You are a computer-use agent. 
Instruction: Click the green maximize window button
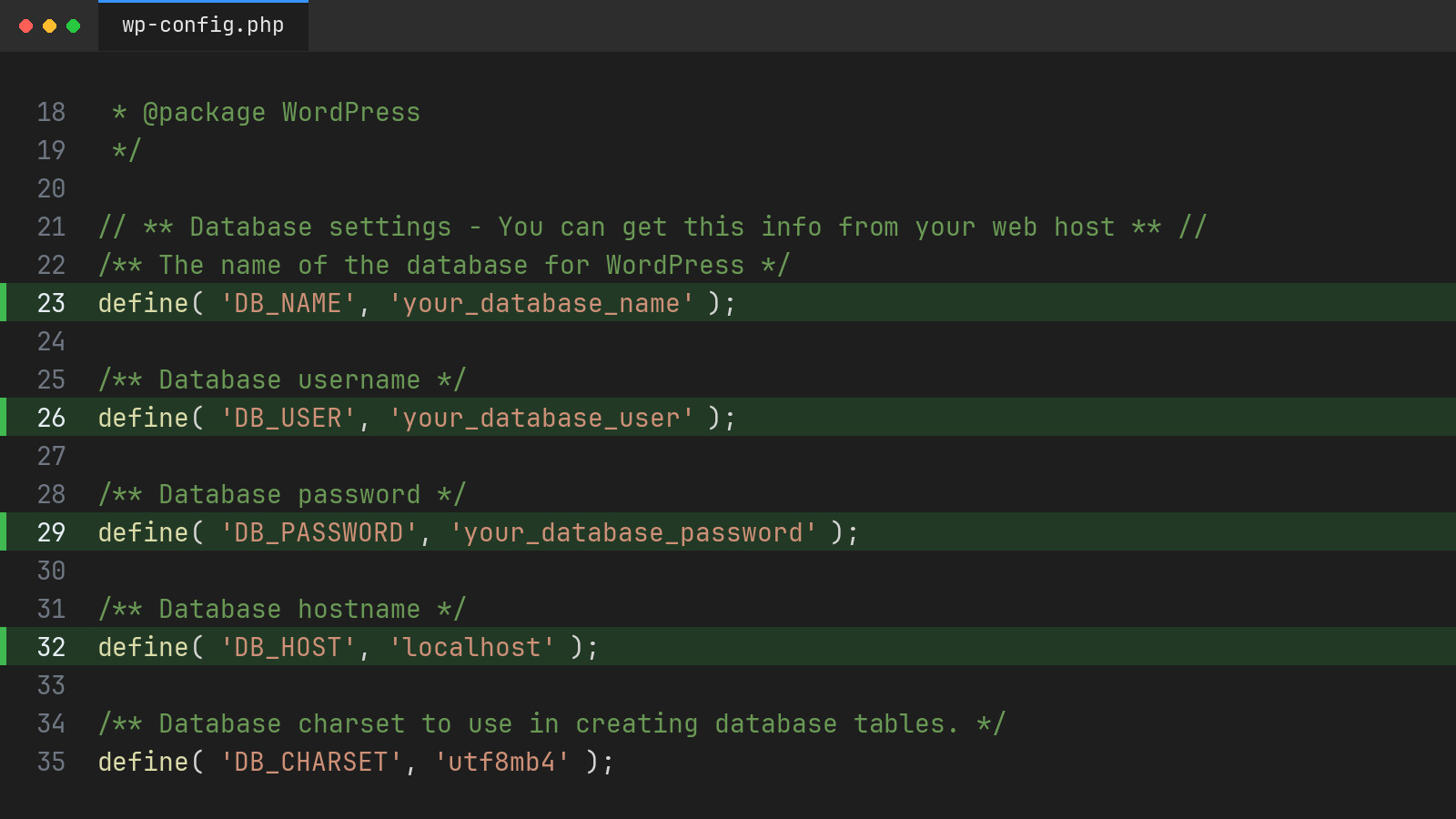pyautogui.click(x=74, y=25)
